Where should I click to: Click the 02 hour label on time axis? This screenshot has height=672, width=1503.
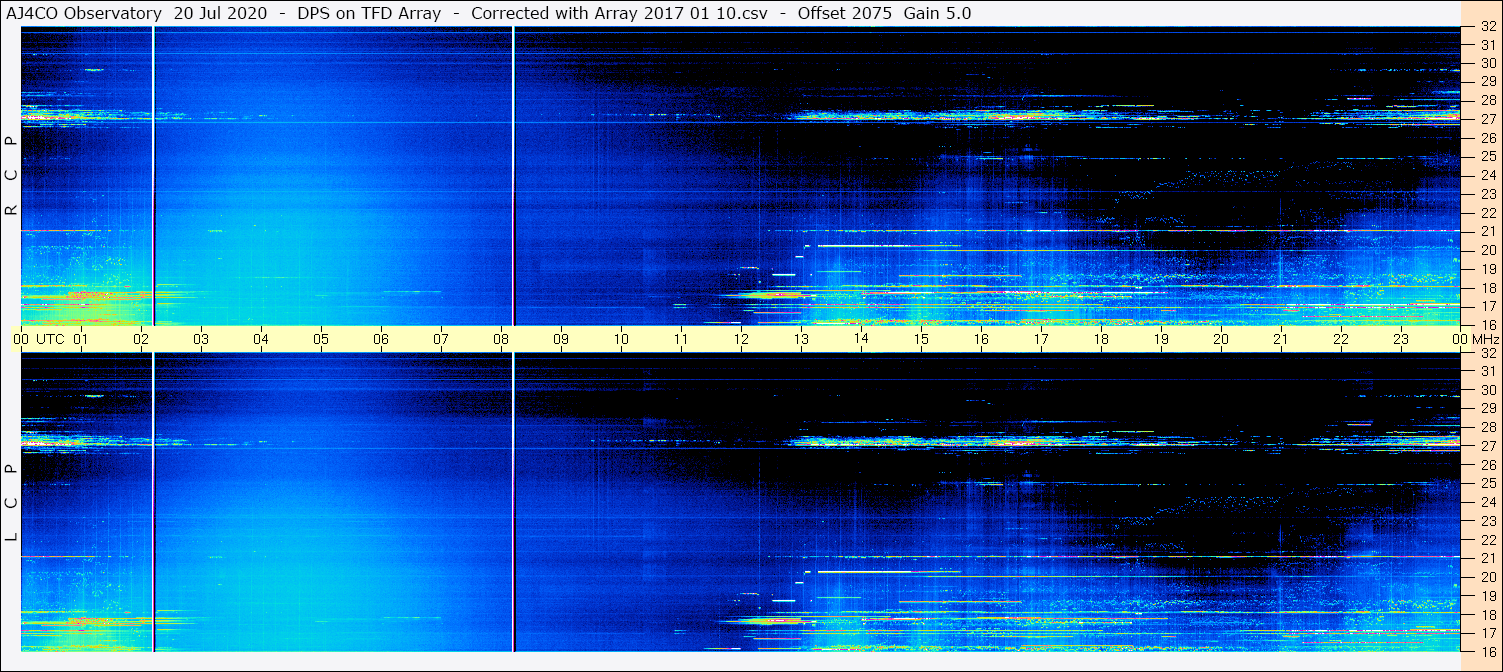click(x=141, y=339)
